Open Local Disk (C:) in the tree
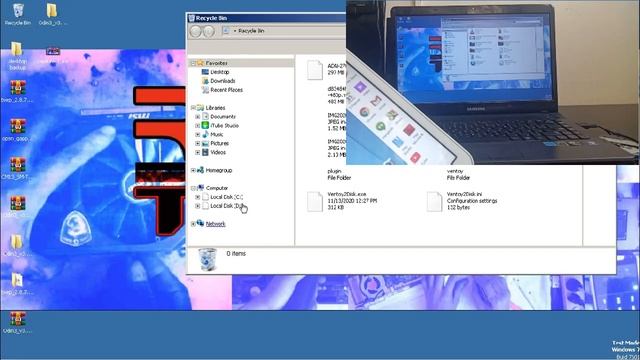 (x=227, y=197)
